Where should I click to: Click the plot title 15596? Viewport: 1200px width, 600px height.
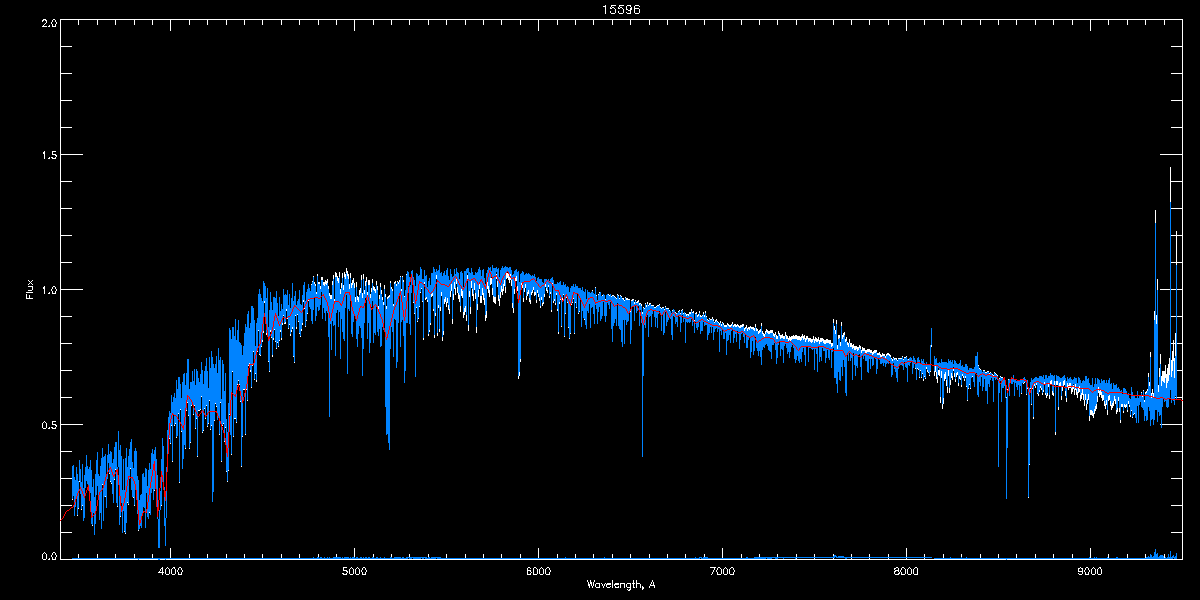pyautogui.click(x=621, y=9)
